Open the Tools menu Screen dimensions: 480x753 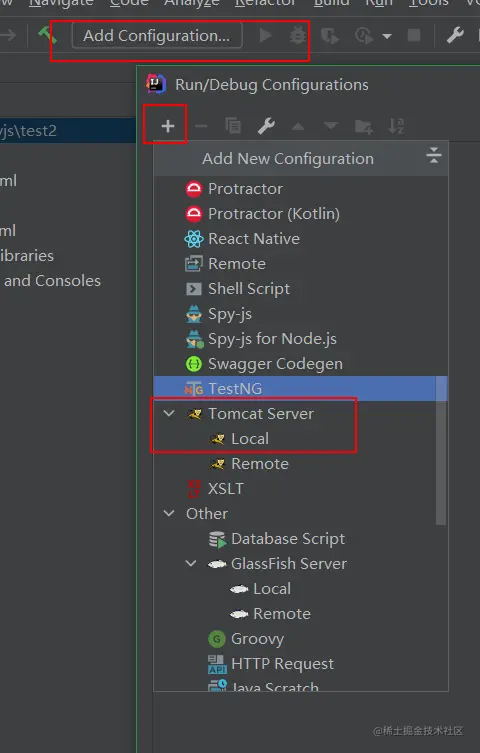[x=429, y=3]
